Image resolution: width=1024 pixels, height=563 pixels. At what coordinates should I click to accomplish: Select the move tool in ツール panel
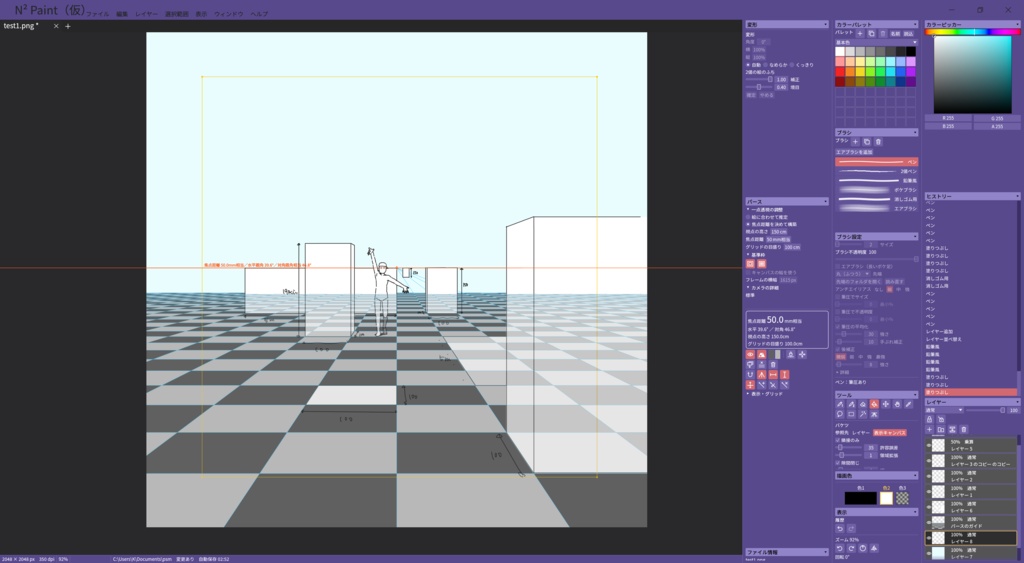pos(886,404)
